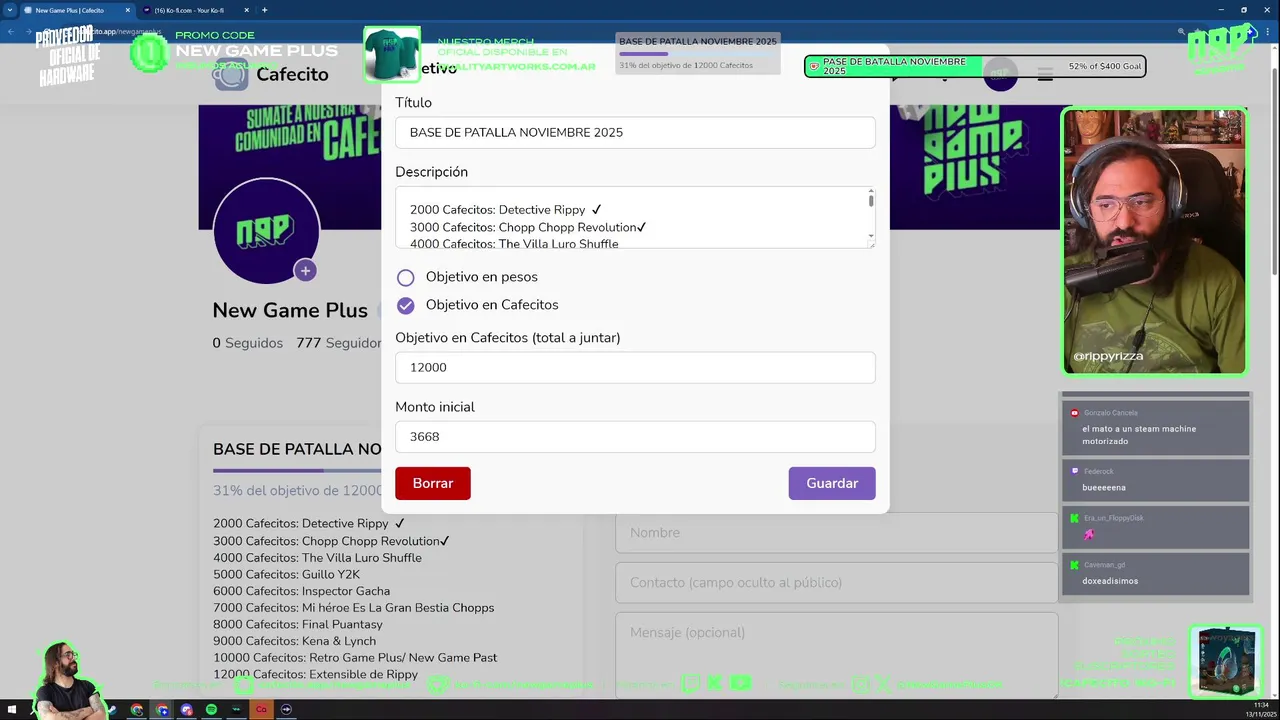Open the first Chrome icon in taskbar
This screenshot has height=720, width=1280.
click(x=137, y=709)
